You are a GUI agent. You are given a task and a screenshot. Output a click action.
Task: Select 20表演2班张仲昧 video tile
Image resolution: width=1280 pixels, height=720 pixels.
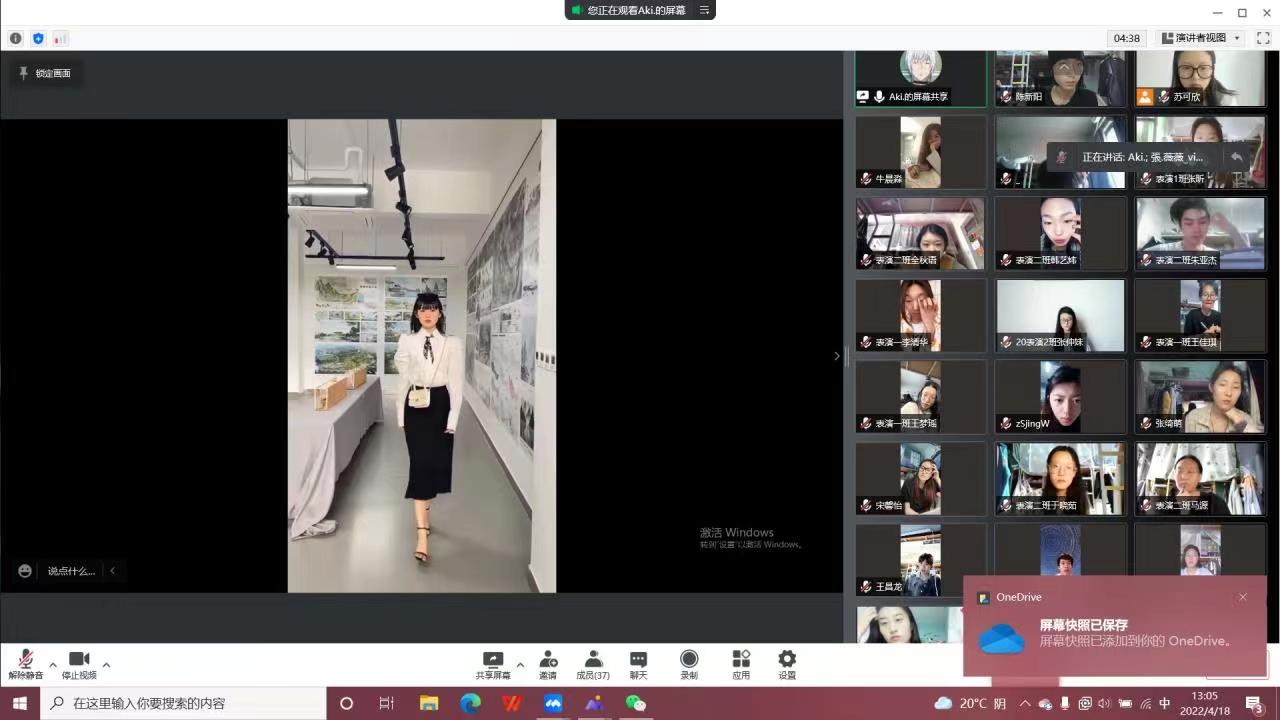pyautogui.click(x=1060, y=315)
